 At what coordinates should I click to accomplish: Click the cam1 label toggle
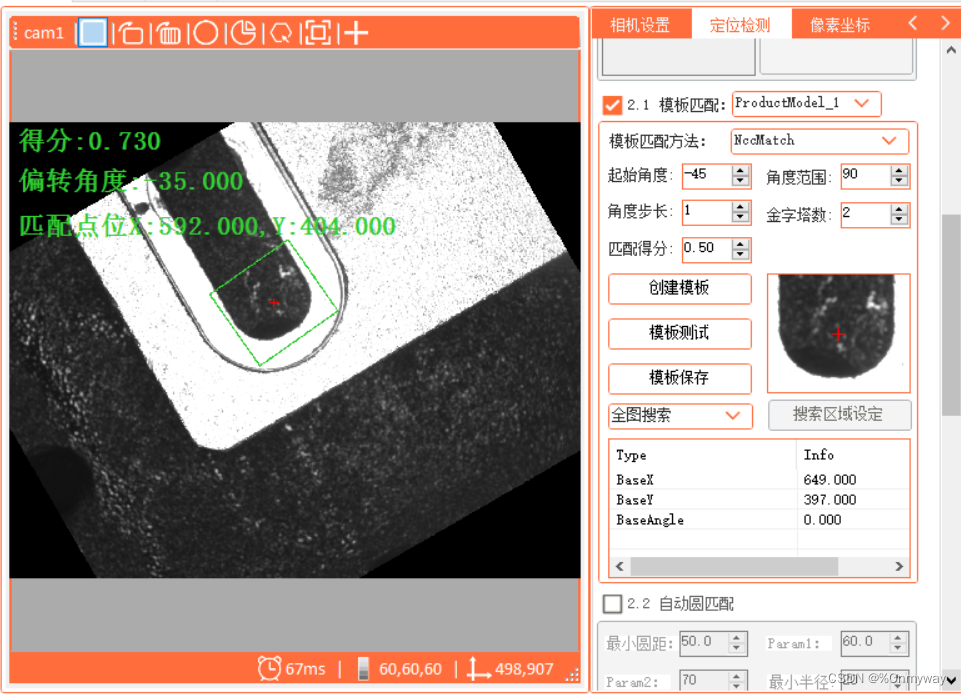42,32
